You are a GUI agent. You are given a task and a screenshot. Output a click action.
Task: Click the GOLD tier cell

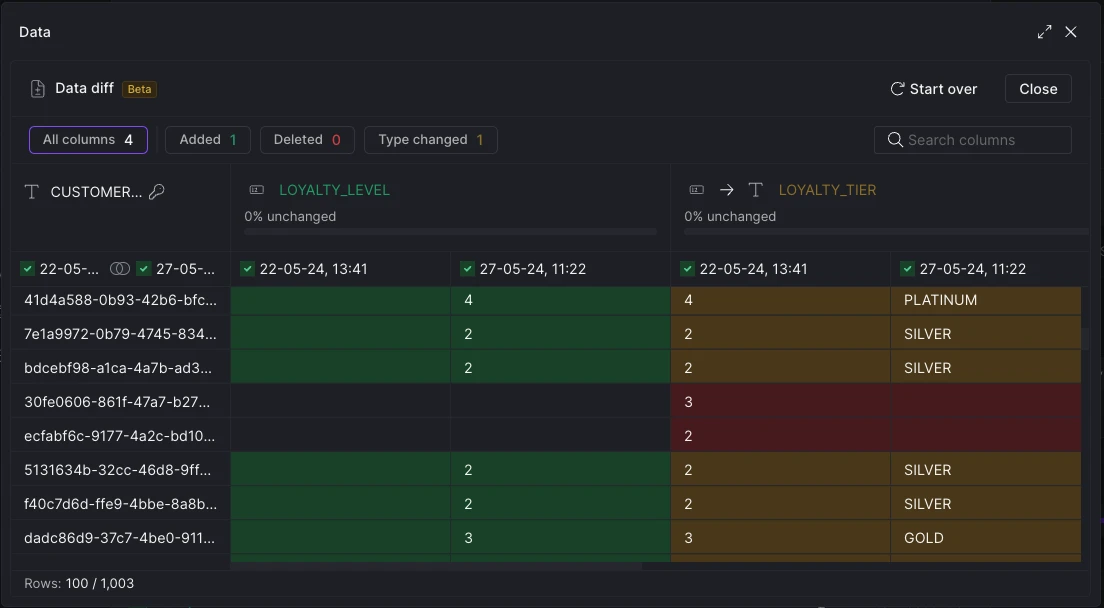(x=986, y=538)
